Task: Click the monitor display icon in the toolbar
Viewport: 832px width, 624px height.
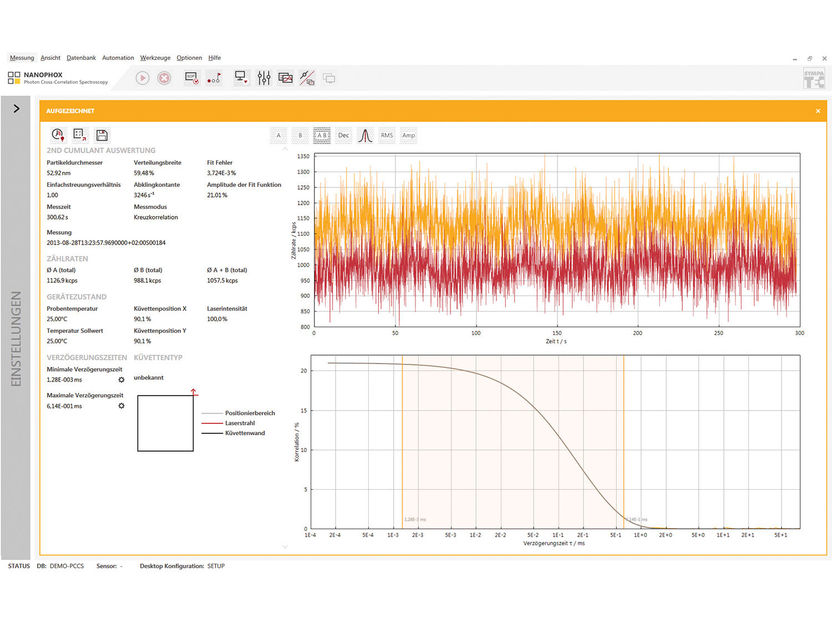Action: (x=241, y=77)
